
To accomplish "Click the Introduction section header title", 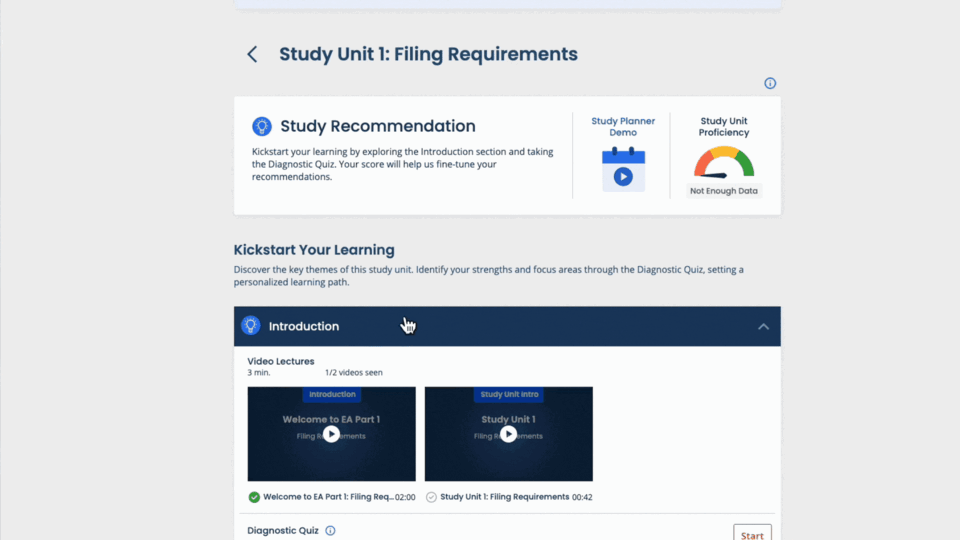I will click(x=304, y=327).
